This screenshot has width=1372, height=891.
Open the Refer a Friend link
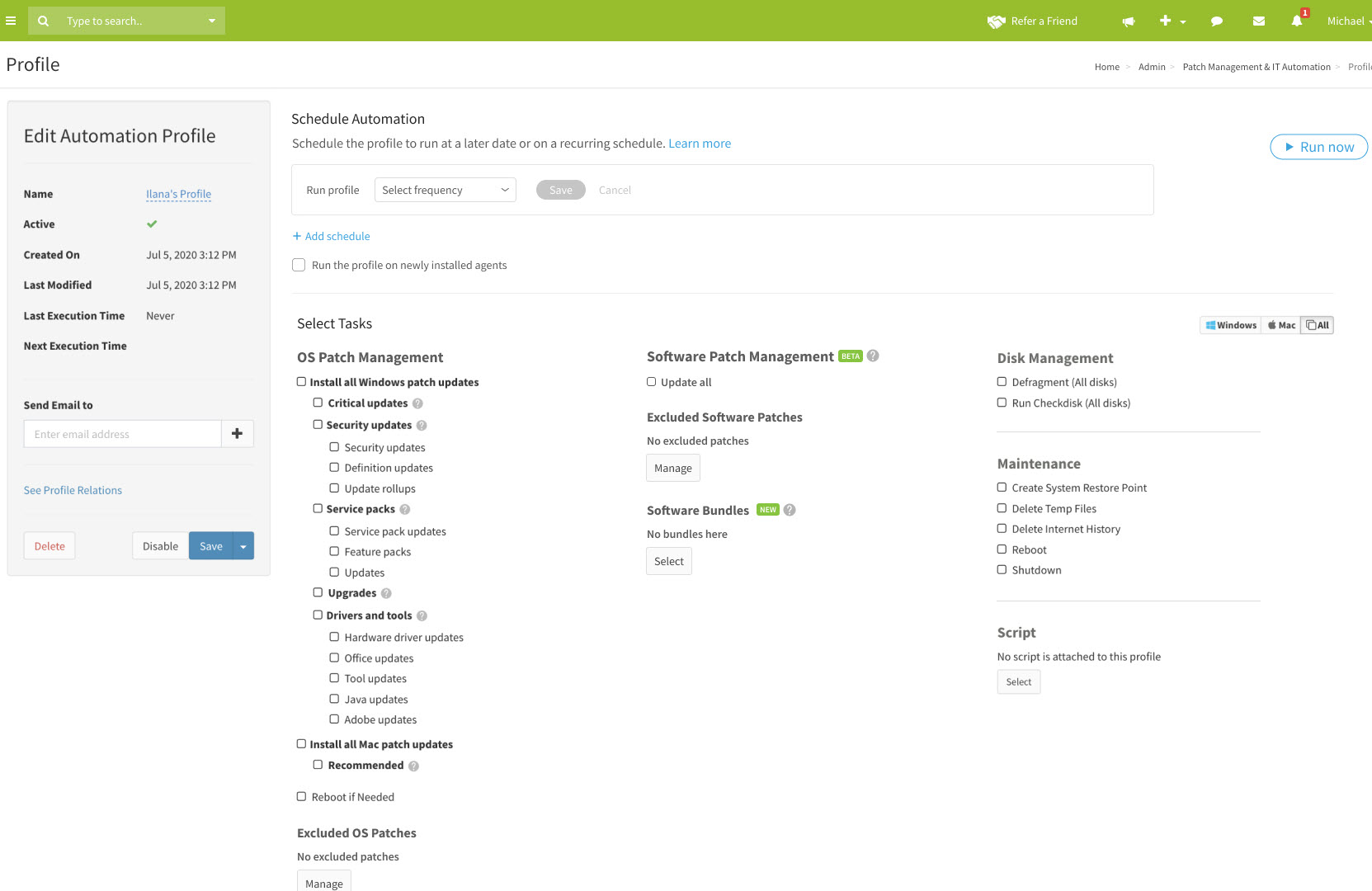click(1032, 21)
